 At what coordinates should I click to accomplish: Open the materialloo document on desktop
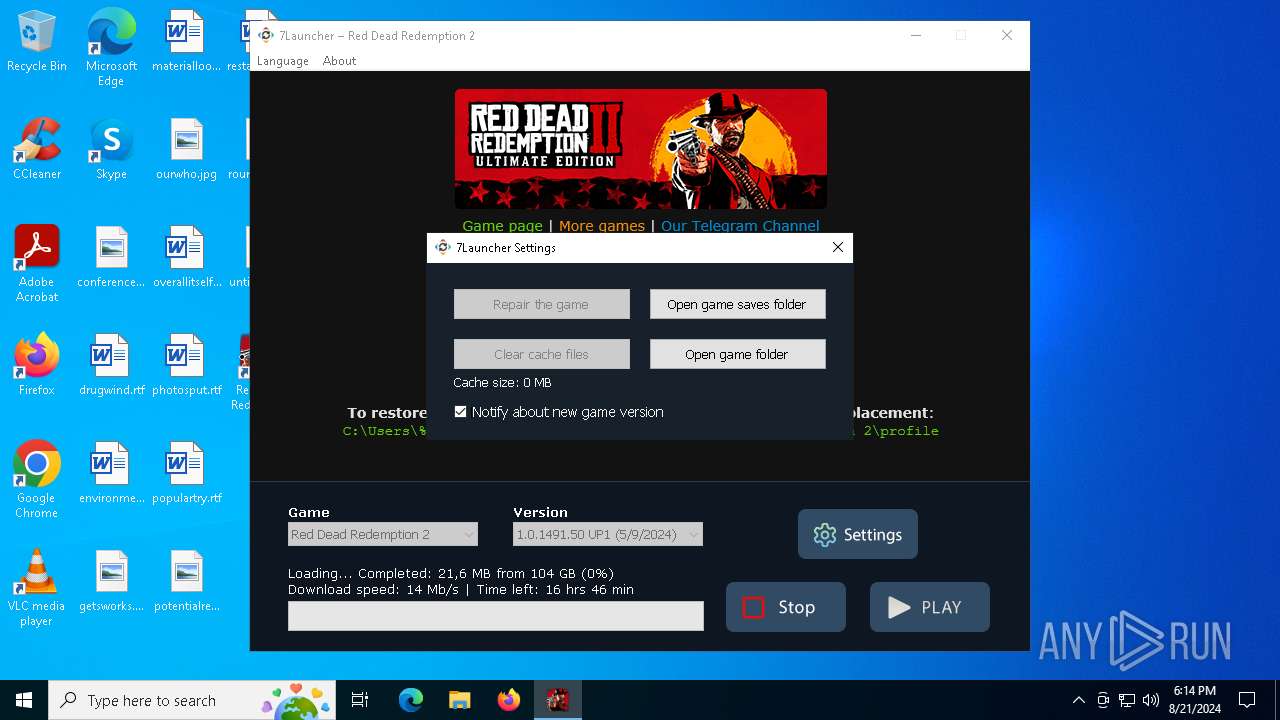pyautogui.click(x=186, y=42)
